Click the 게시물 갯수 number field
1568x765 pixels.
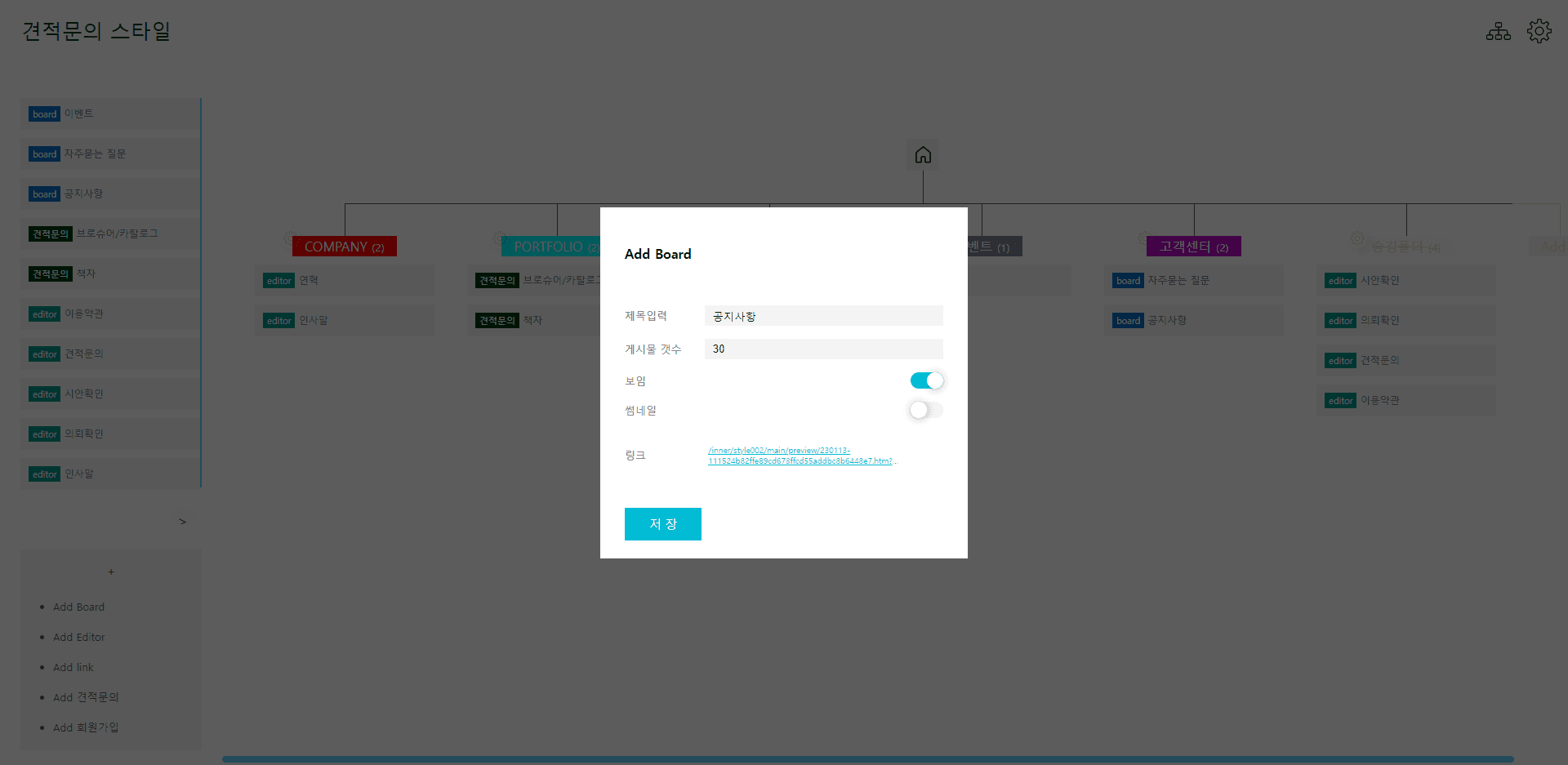point(823,349)
